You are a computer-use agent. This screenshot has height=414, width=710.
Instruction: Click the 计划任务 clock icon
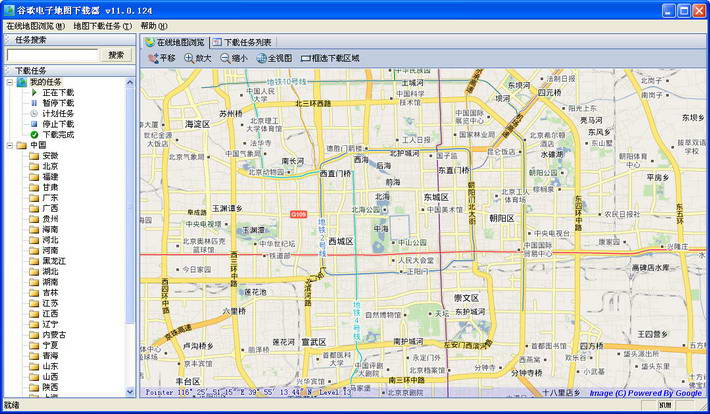pyautogui.click(x=34, y=113)
